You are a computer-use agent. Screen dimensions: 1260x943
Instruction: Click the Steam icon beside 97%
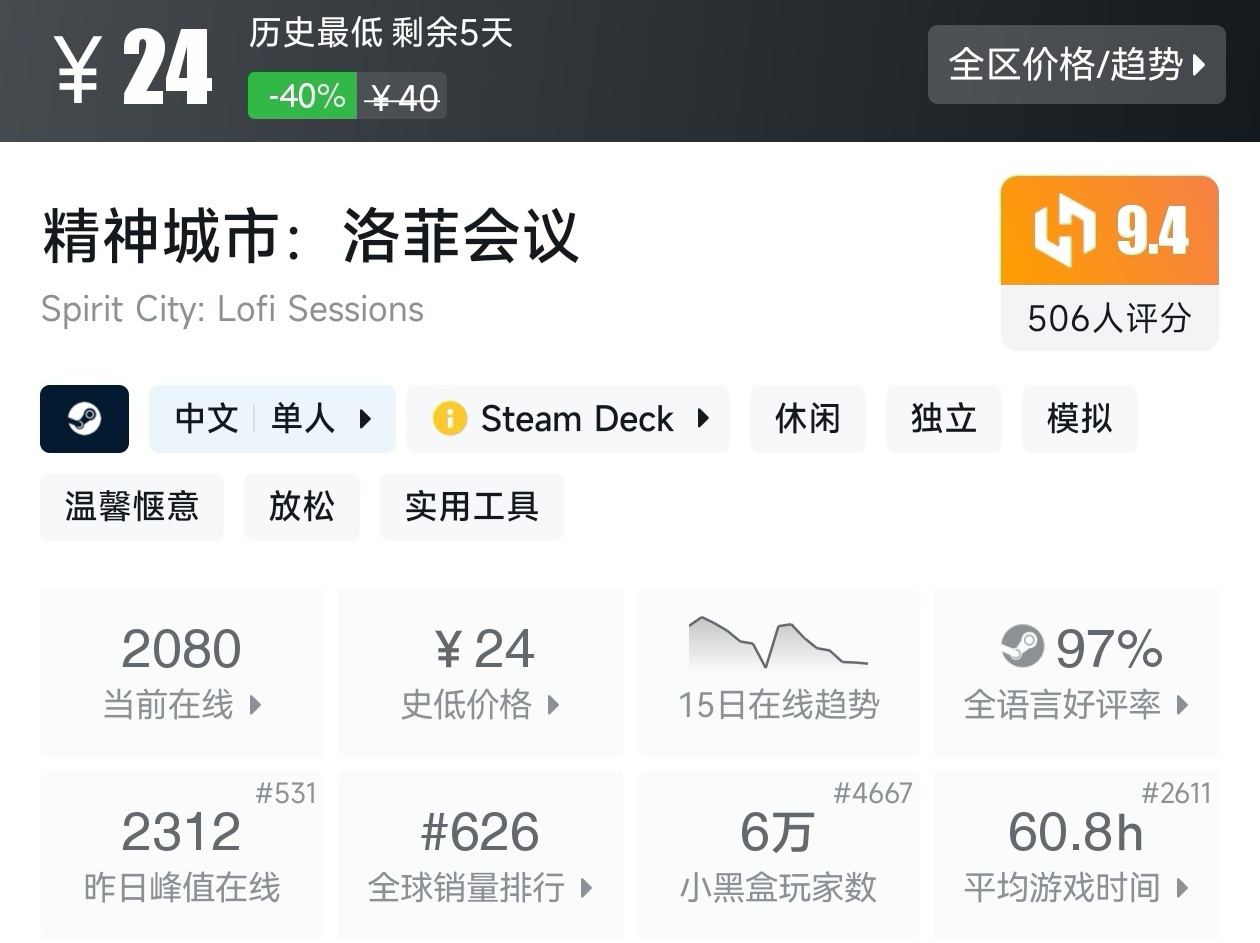pyautogui.click(x=1022, y=647)
